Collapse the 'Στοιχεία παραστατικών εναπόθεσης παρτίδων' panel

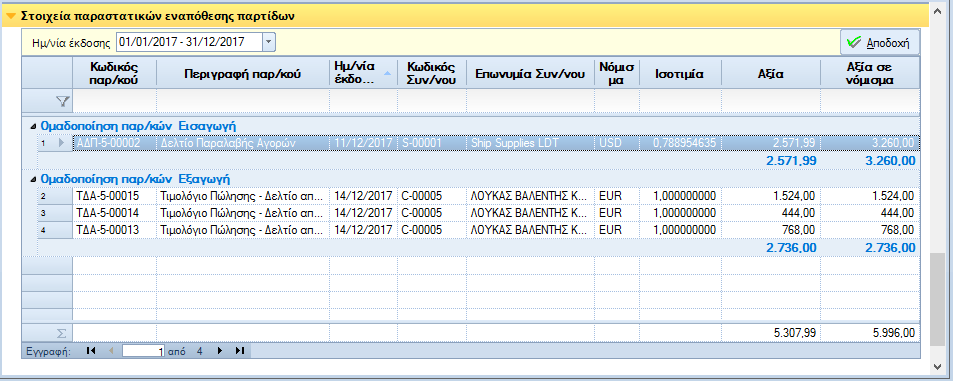pos(11,16)
